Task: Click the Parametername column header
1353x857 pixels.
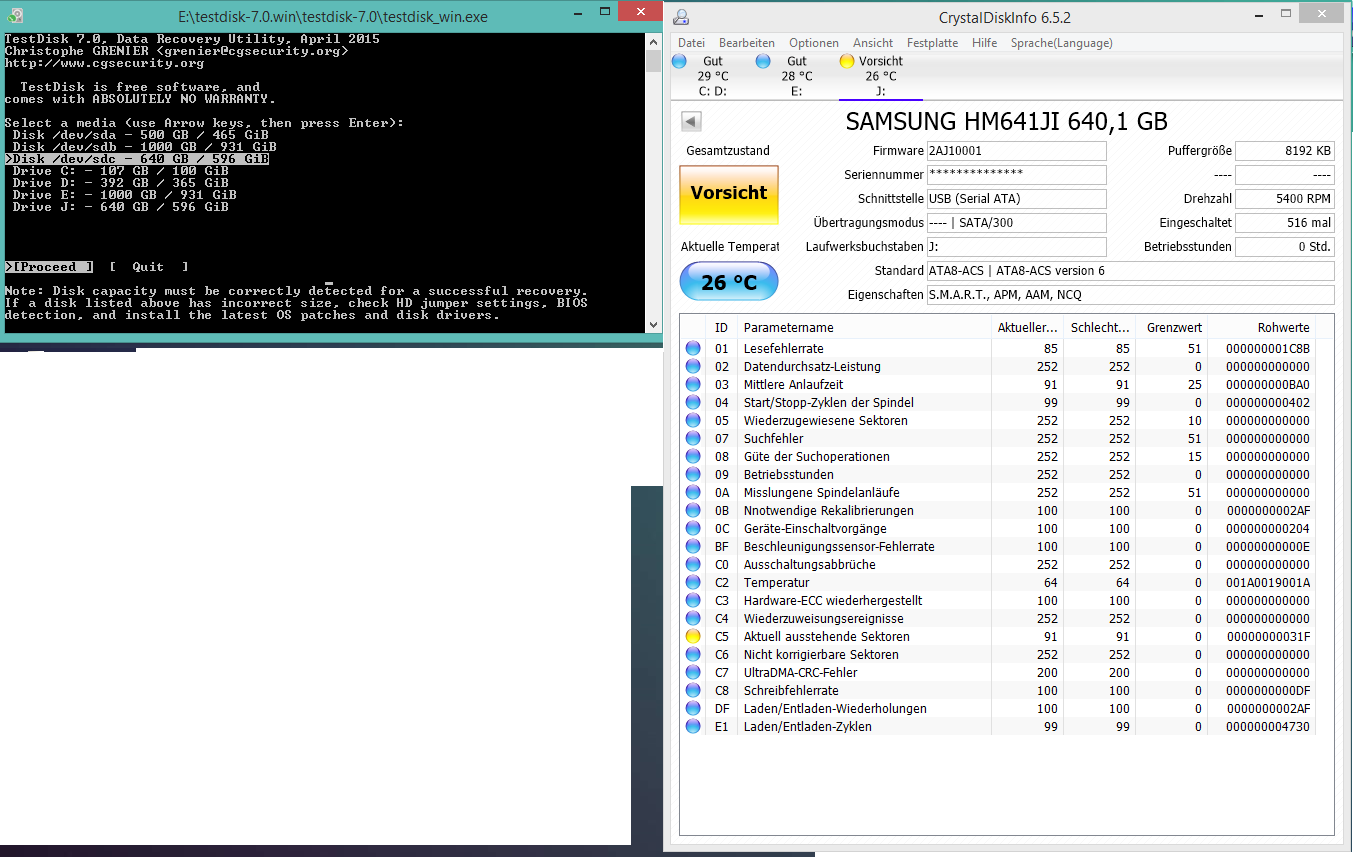Action: coord(864,328)
